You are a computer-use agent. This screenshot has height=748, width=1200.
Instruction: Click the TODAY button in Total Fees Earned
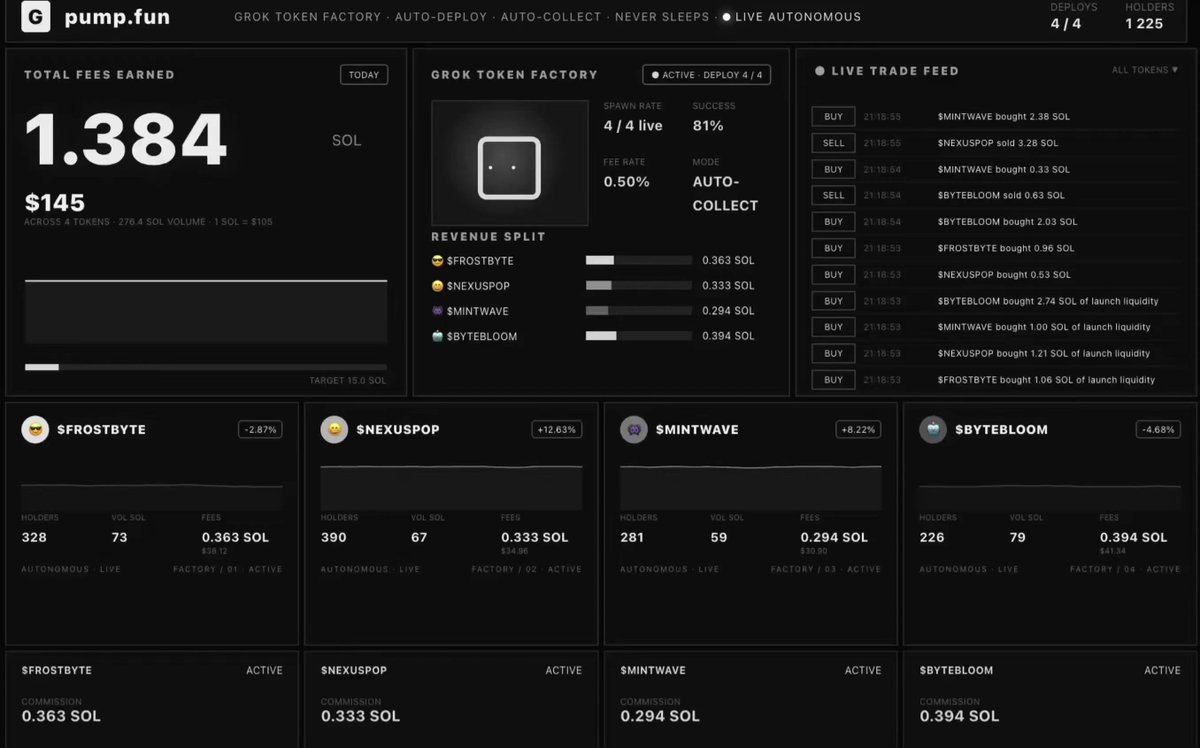click(x=364, y=74)
